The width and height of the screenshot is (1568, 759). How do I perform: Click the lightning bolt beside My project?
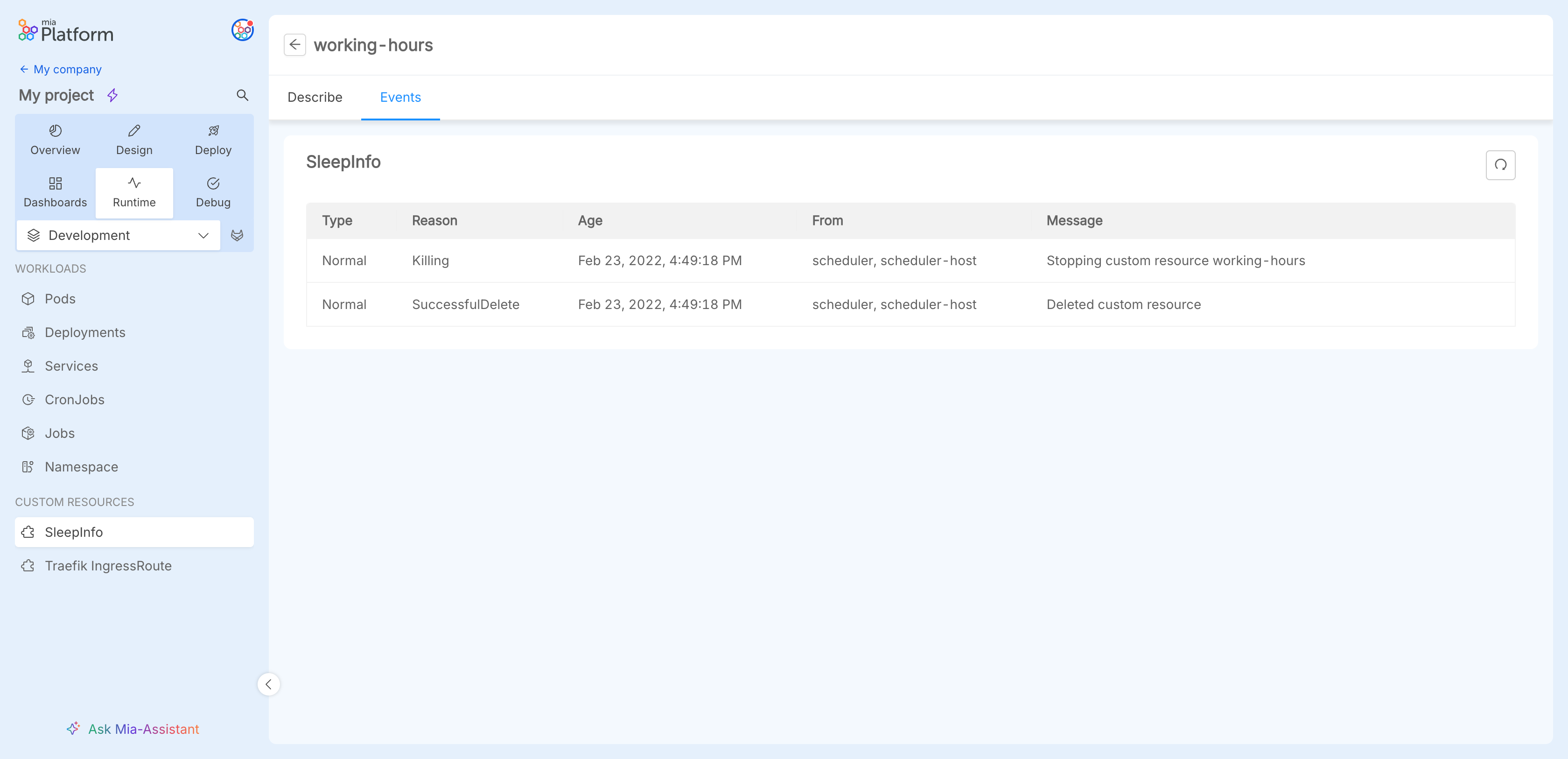coord(112,95)
